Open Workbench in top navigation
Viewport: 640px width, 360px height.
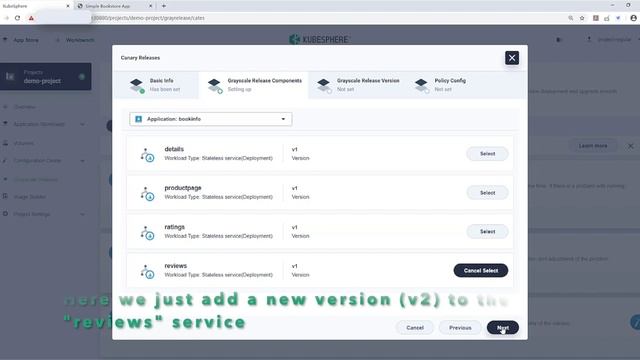[x=76, y=40]
